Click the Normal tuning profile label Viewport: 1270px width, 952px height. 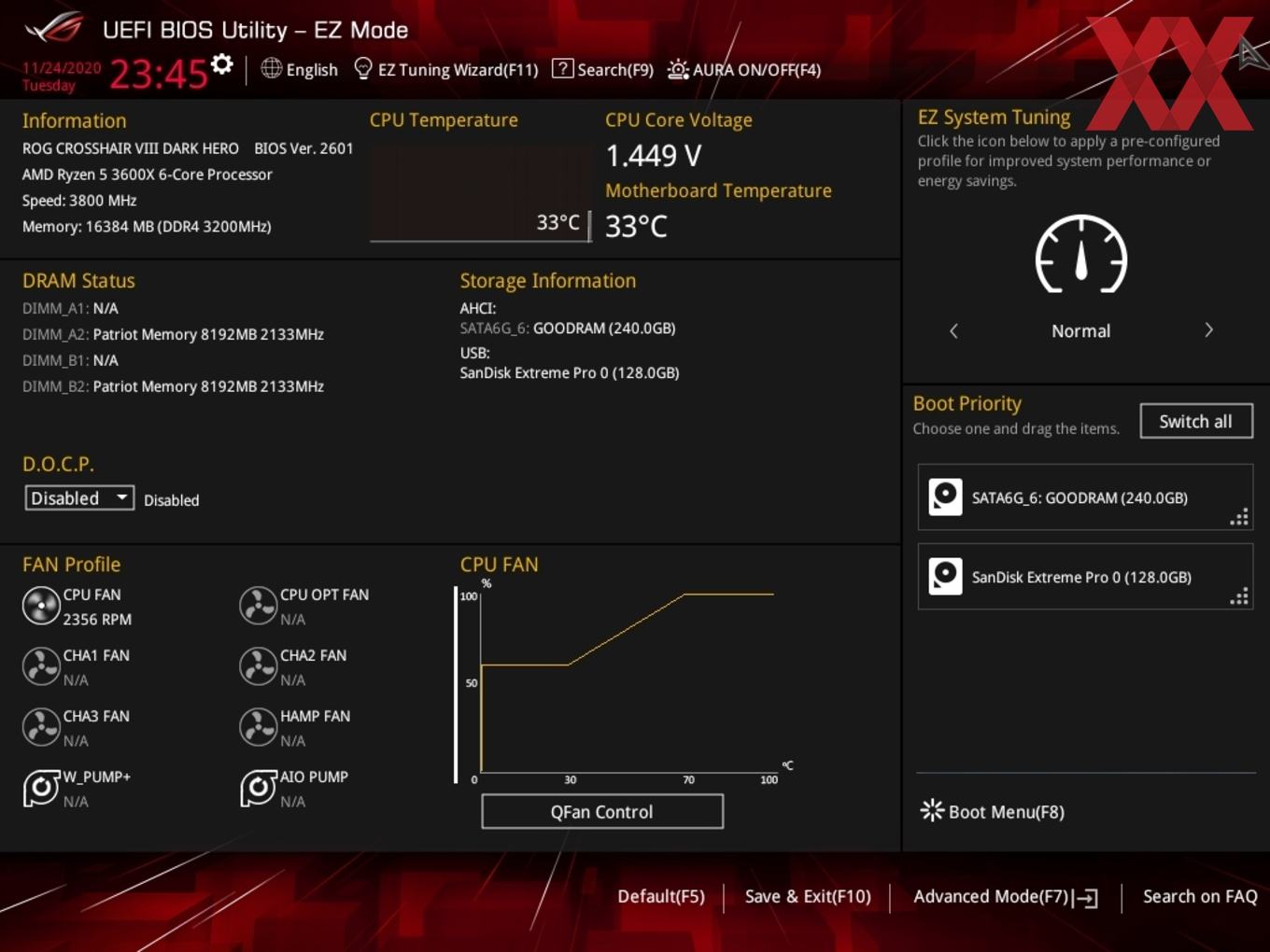coord(1080,331)
